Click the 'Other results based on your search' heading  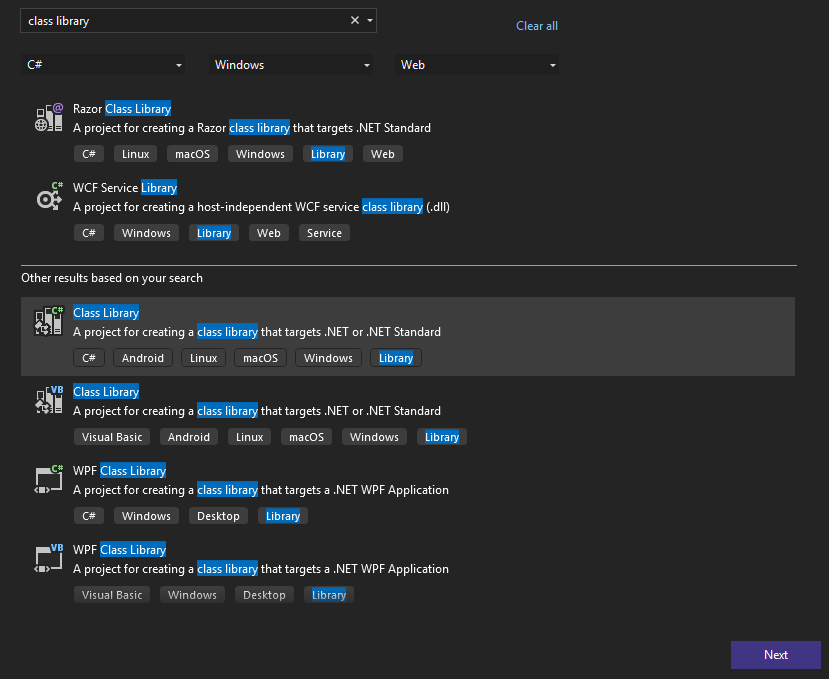coord(112,278)
